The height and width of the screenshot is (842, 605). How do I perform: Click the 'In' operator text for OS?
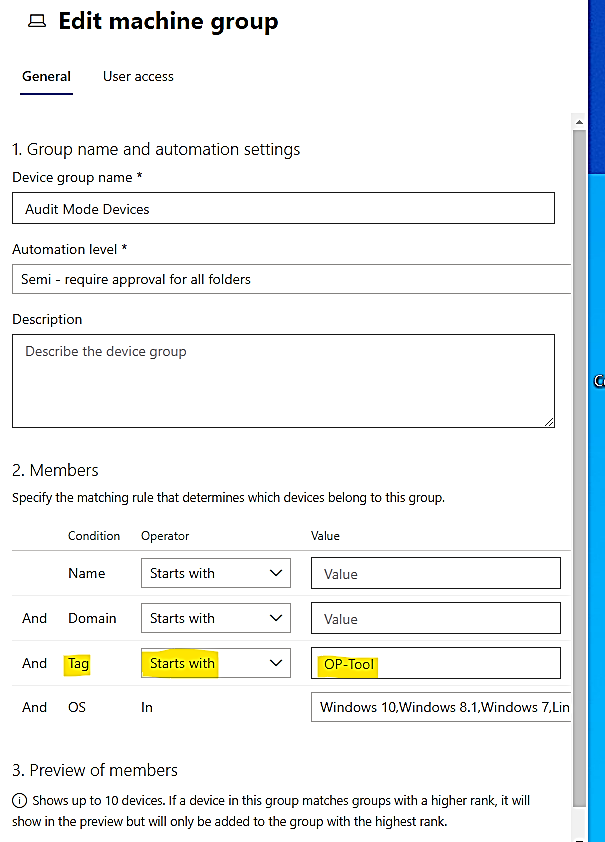[147, 707]
